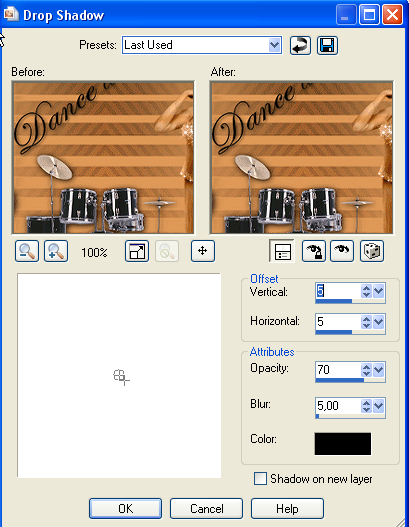Zoom in the preview with plus magnifier
This screenshot has width=409, height=527.
(x=56, y=251)
